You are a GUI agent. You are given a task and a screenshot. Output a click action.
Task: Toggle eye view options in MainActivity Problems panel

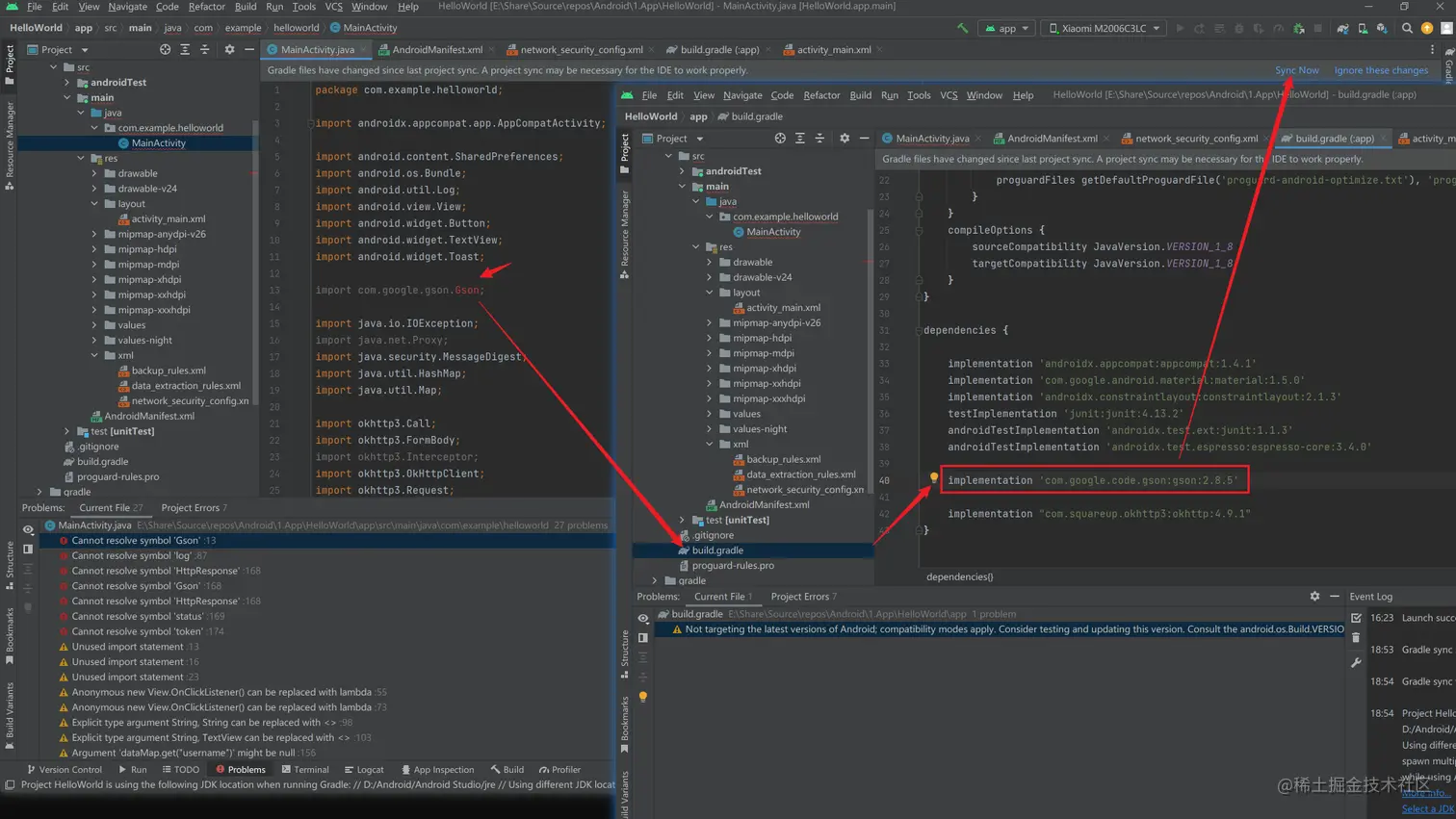coord(28,529)
